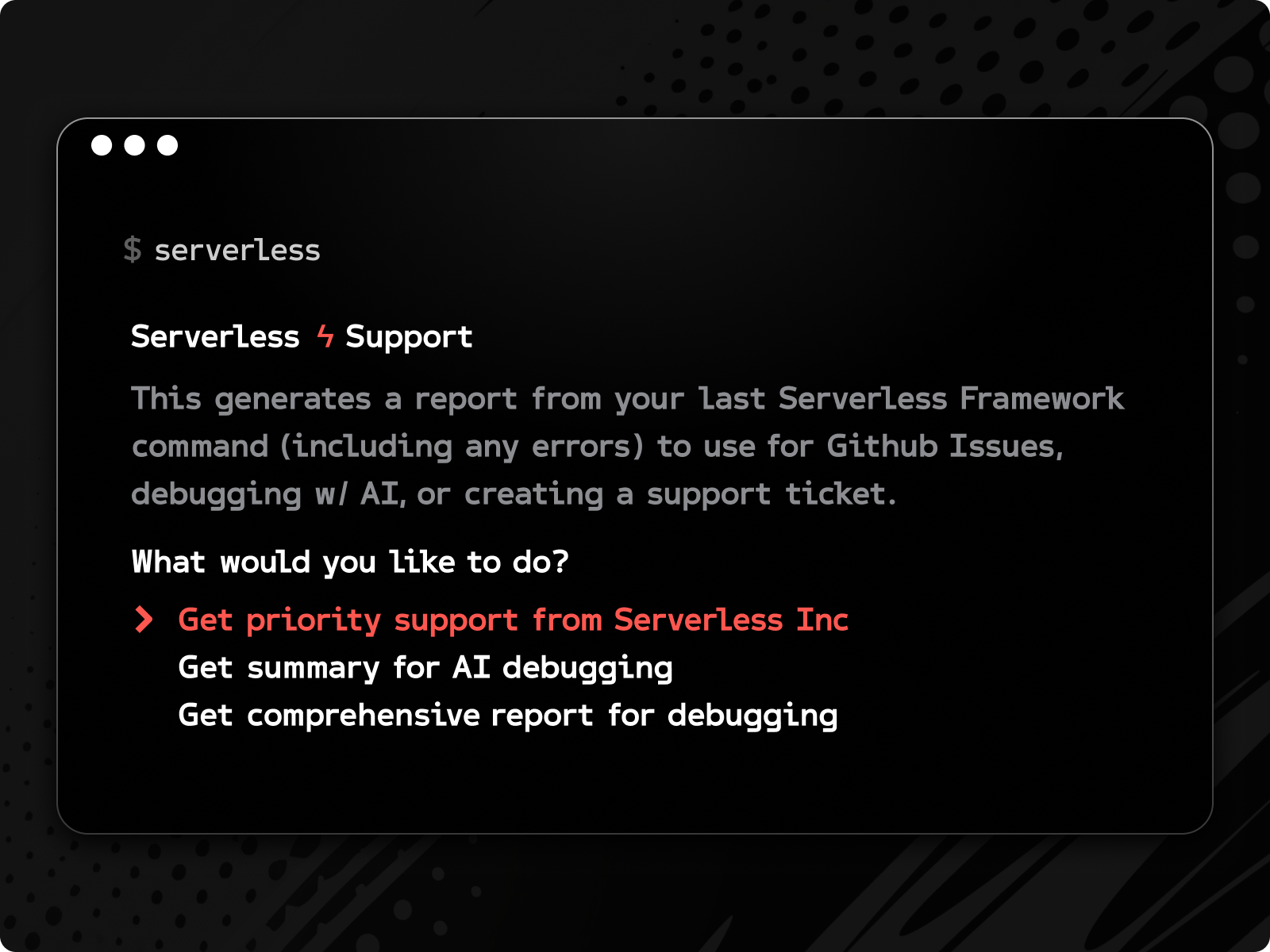Choose 'Get summary for AI debugging' option
Viewport: 1270px width, 952px height.
[425, 668]
